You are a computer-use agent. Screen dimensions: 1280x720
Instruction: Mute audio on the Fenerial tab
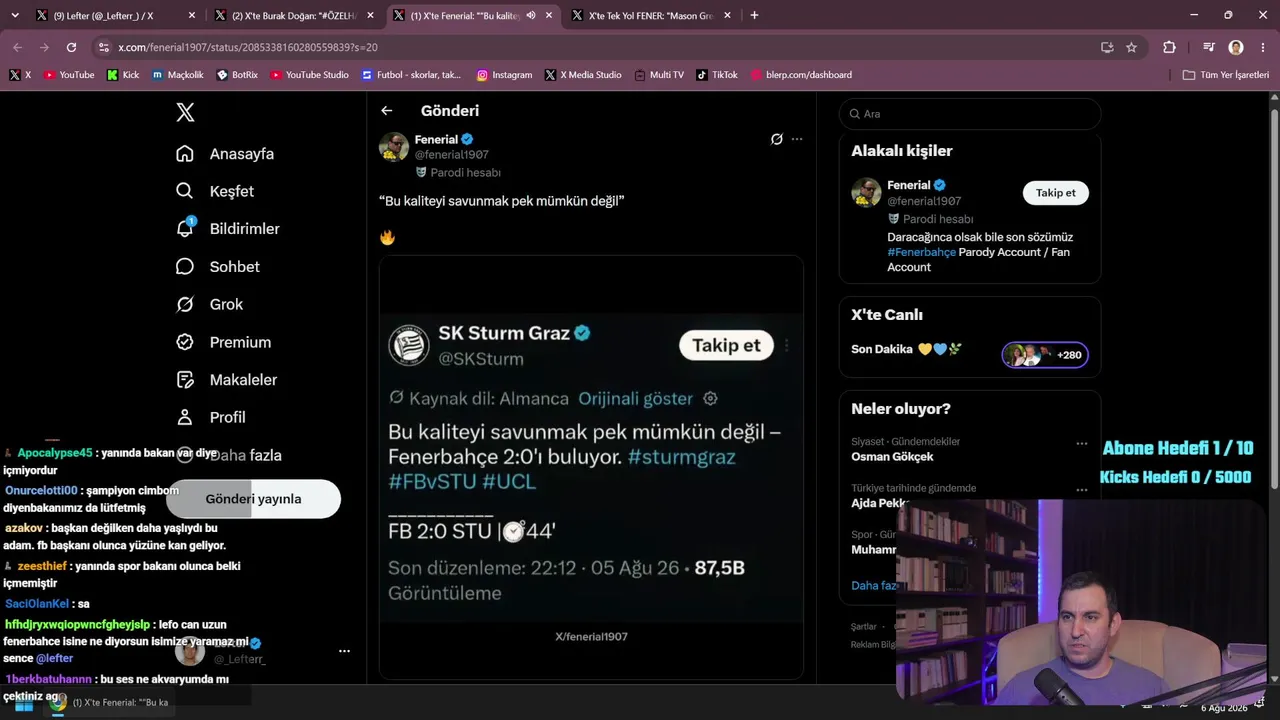pos(531,15)
